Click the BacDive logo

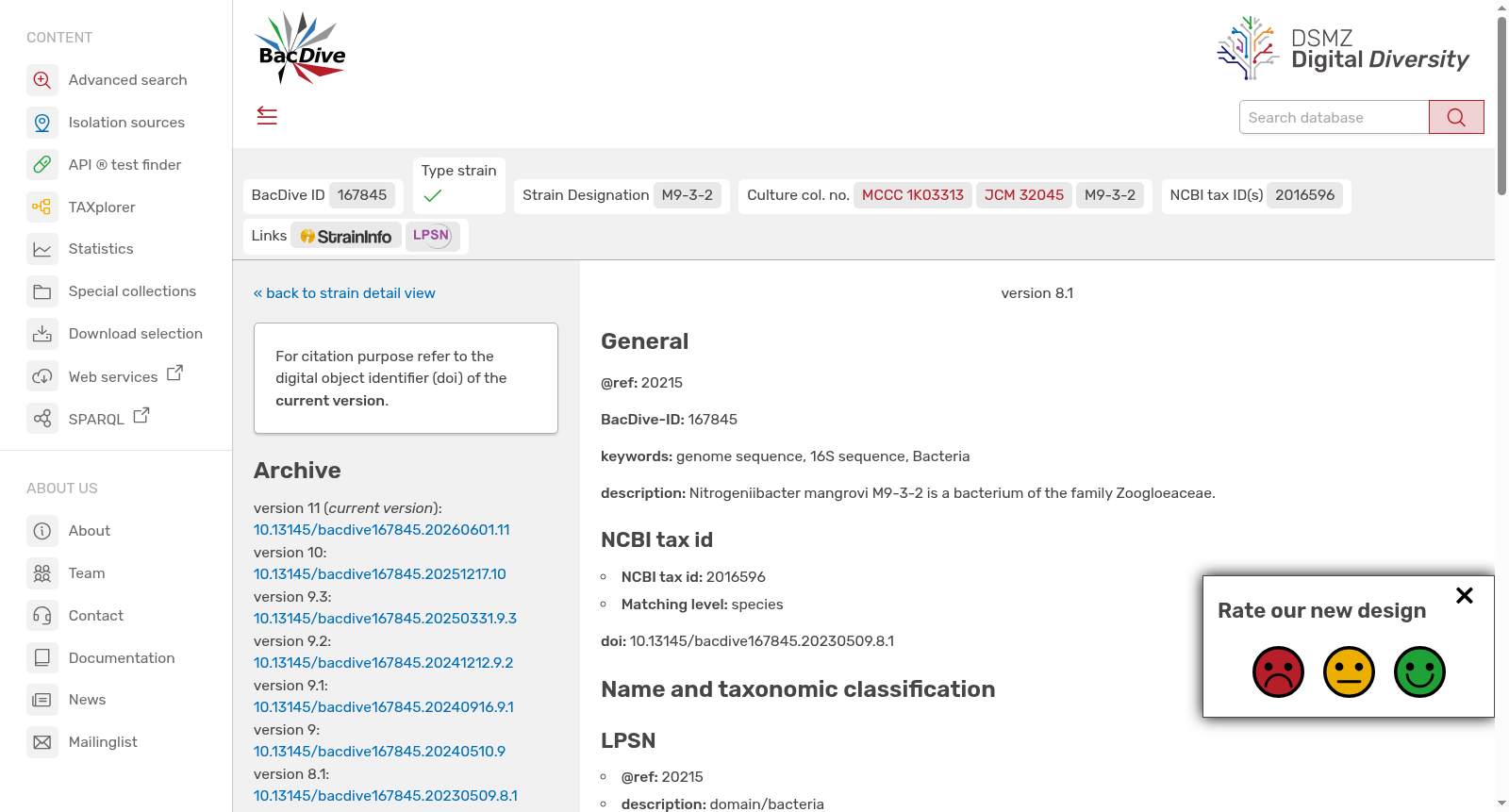click(301, 48)
